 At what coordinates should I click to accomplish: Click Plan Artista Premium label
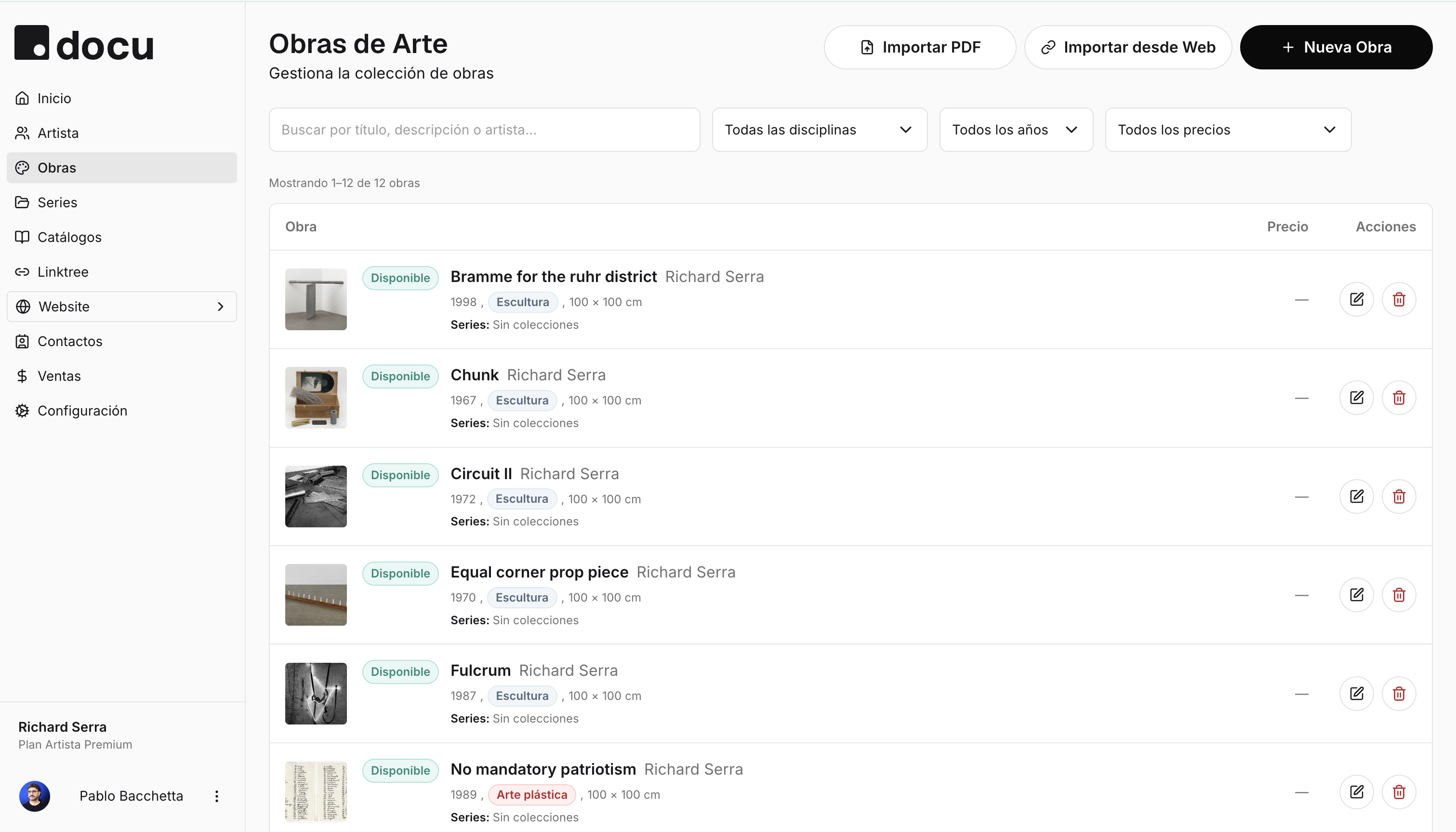click(75, 745)
